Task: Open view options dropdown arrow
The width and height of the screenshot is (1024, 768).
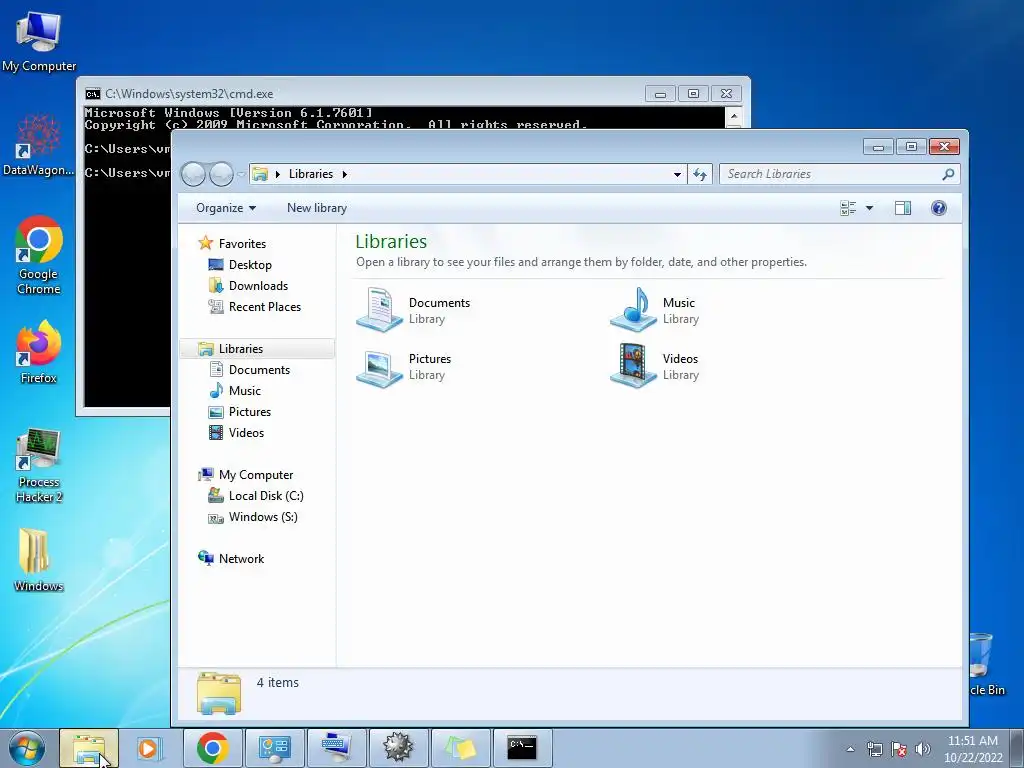Action: pyautogui.click(x=869, y=208)
